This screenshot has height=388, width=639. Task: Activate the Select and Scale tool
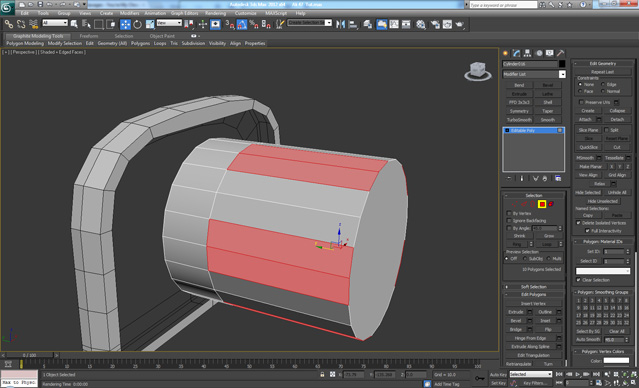(x=150, y=24)
